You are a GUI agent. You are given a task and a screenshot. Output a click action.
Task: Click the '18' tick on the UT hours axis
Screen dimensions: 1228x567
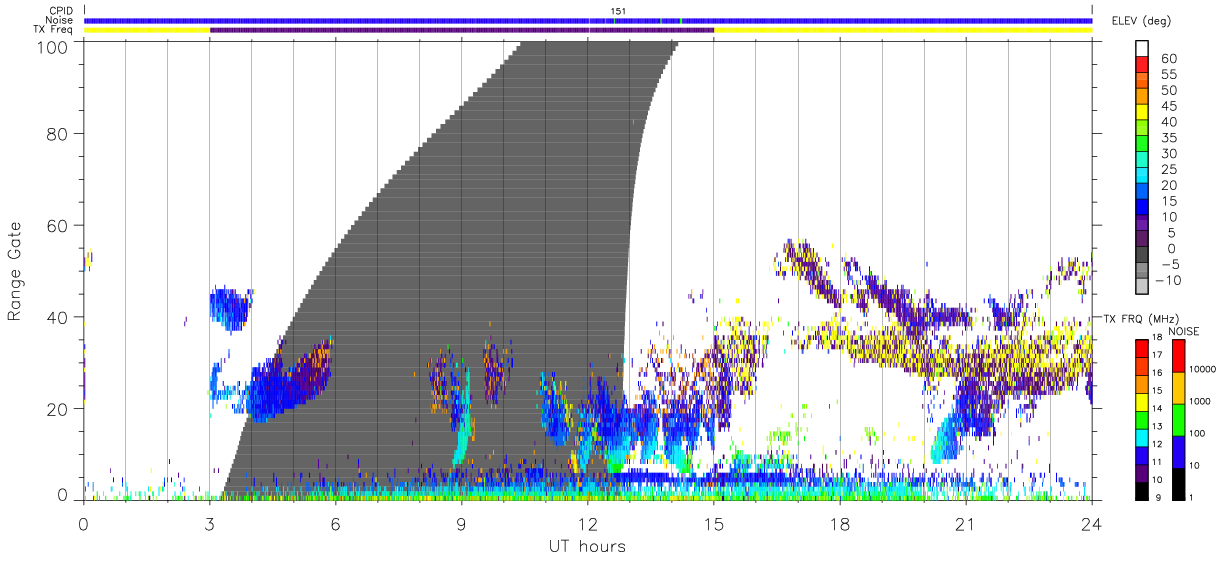pos(839,524)
